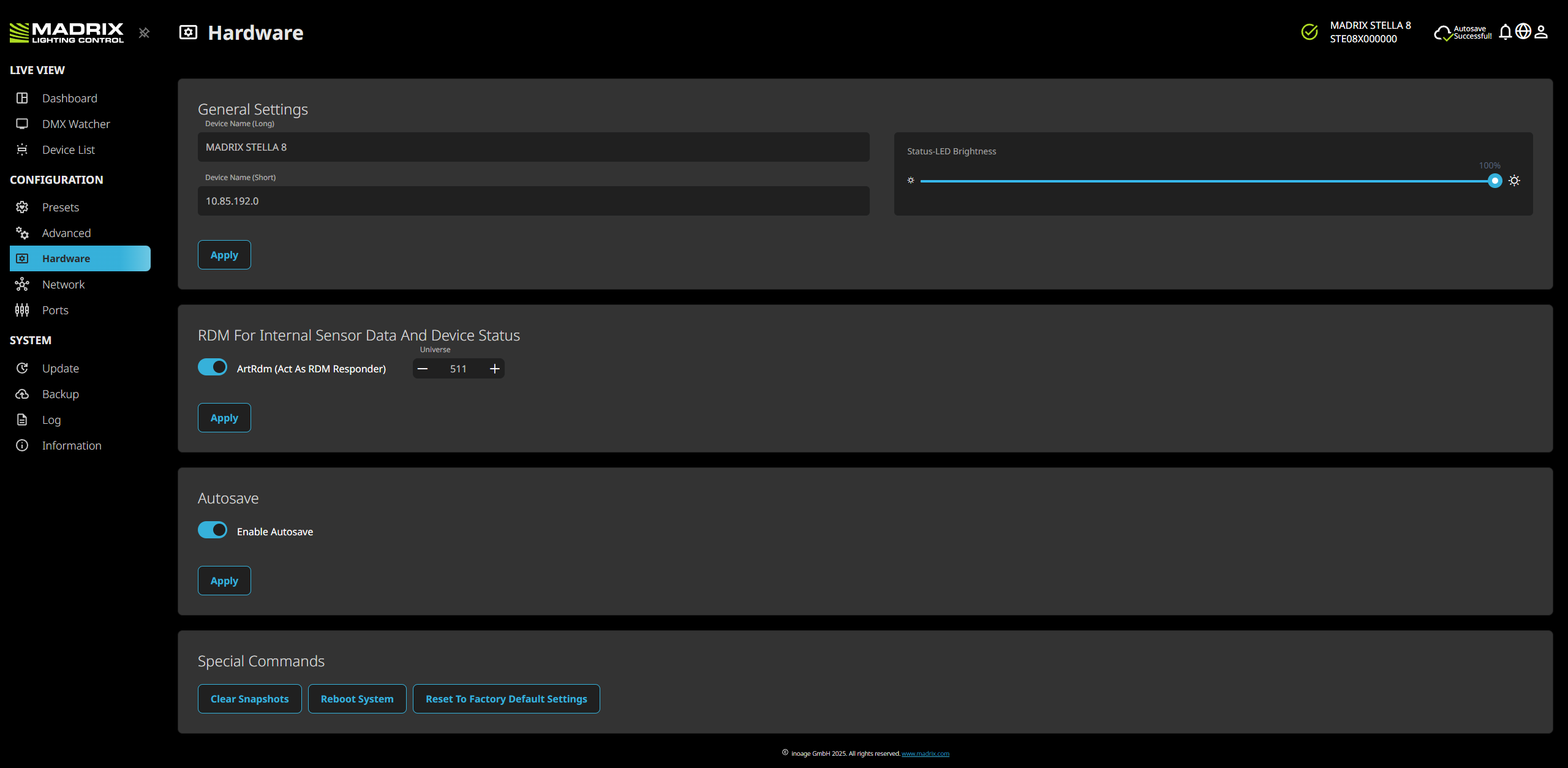Screen dimensions: 1568x768
Task: Click the Ports icon in sidebar
Action: click(22, 310)
